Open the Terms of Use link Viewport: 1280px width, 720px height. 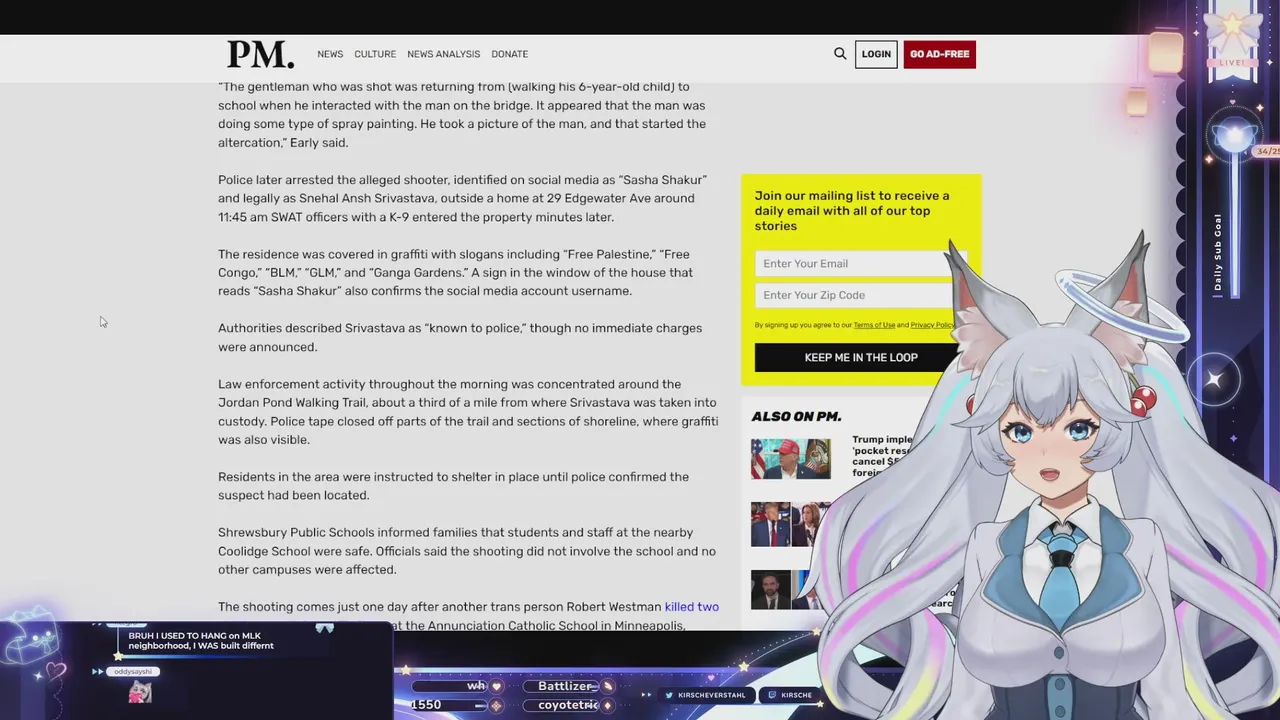click(x=874, y=325)
